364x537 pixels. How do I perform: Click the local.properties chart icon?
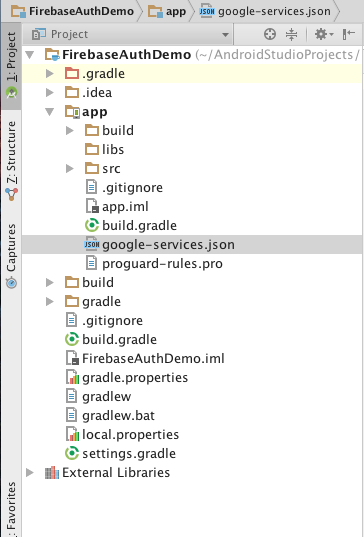click(x=72, y=434)
